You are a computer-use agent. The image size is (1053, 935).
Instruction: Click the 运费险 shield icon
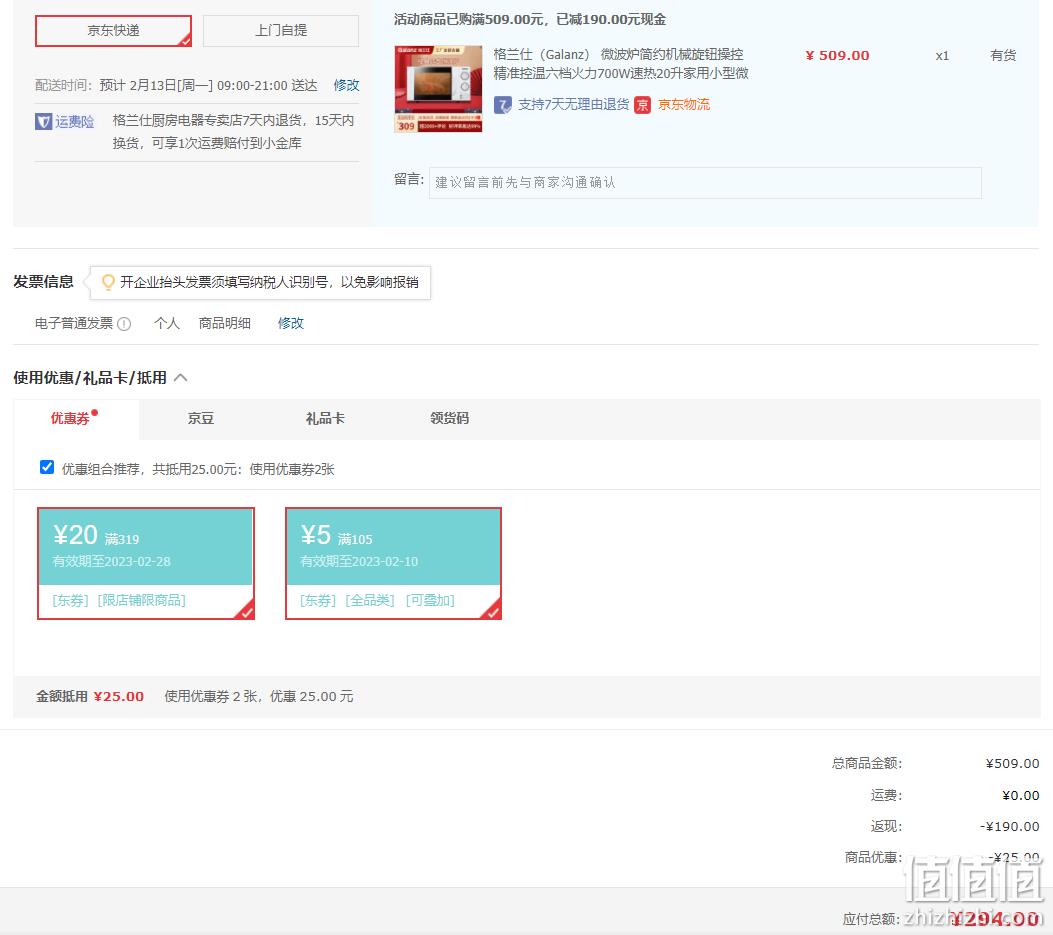(x=44, y=122)
